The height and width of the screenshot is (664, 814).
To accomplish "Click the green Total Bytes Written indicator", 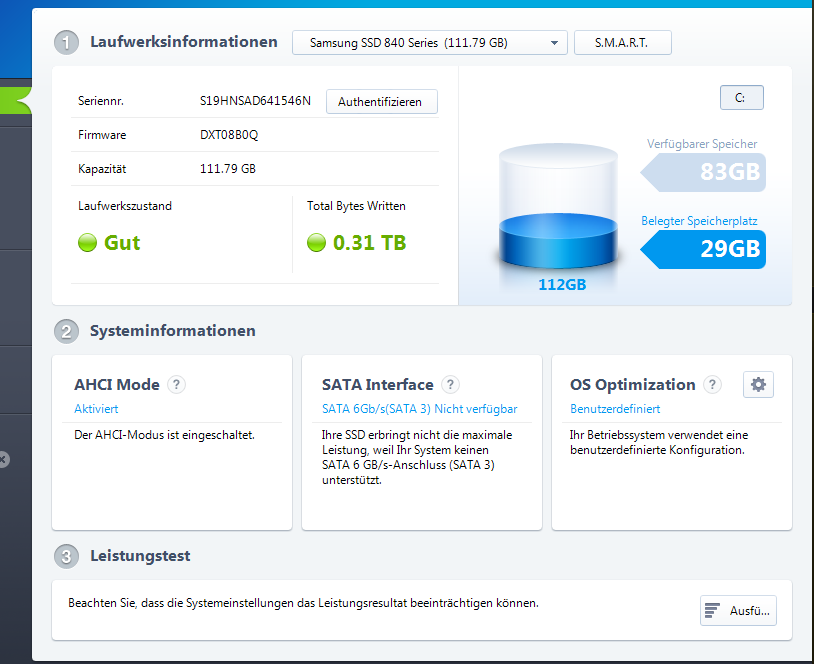I will 316,242.
